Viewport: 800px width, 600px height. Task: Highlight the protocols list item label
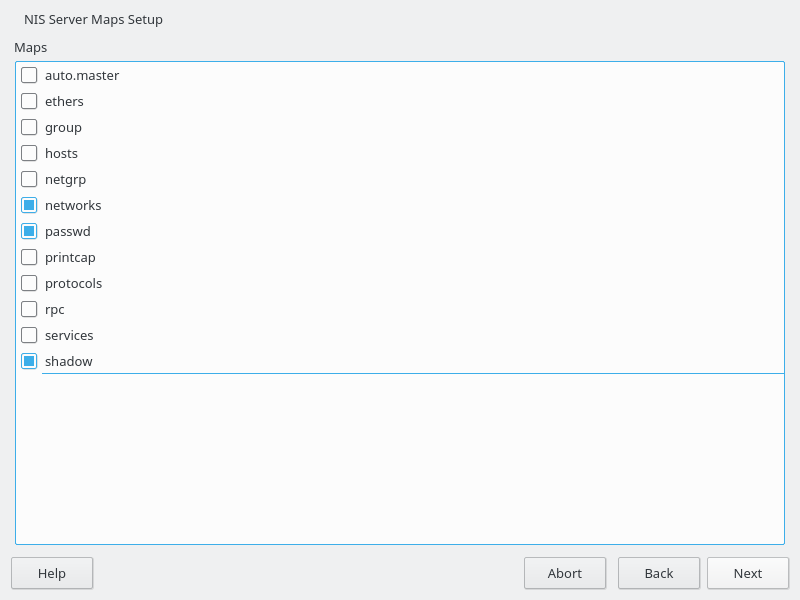coord(73,283)
